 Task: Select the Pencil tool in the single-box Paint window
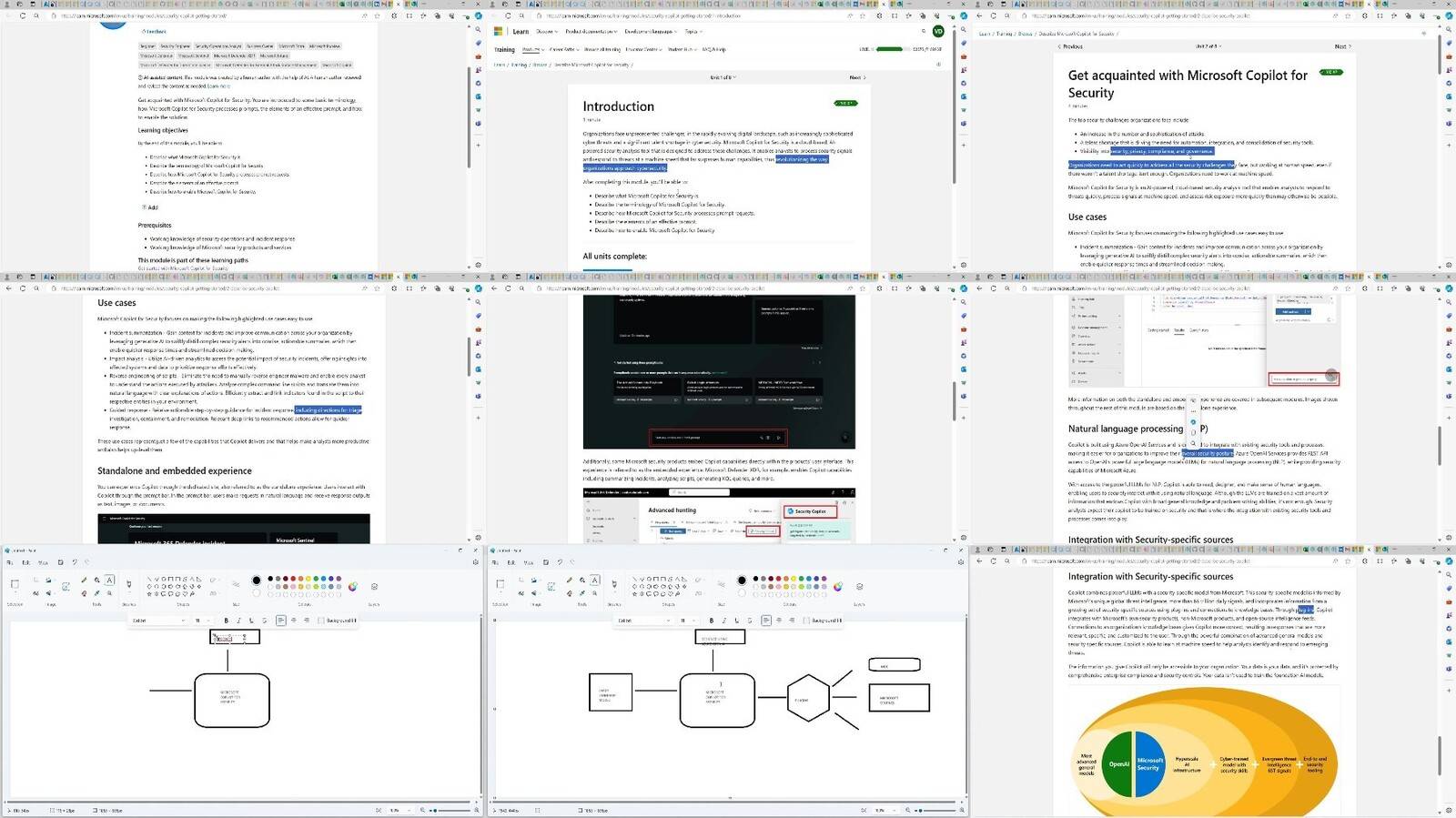[84, 580]
